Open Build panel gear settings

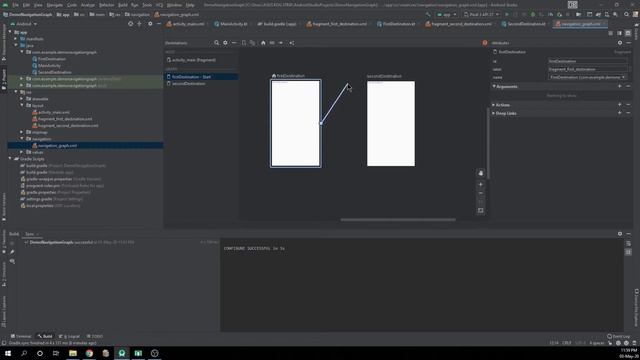pos(620,234)
